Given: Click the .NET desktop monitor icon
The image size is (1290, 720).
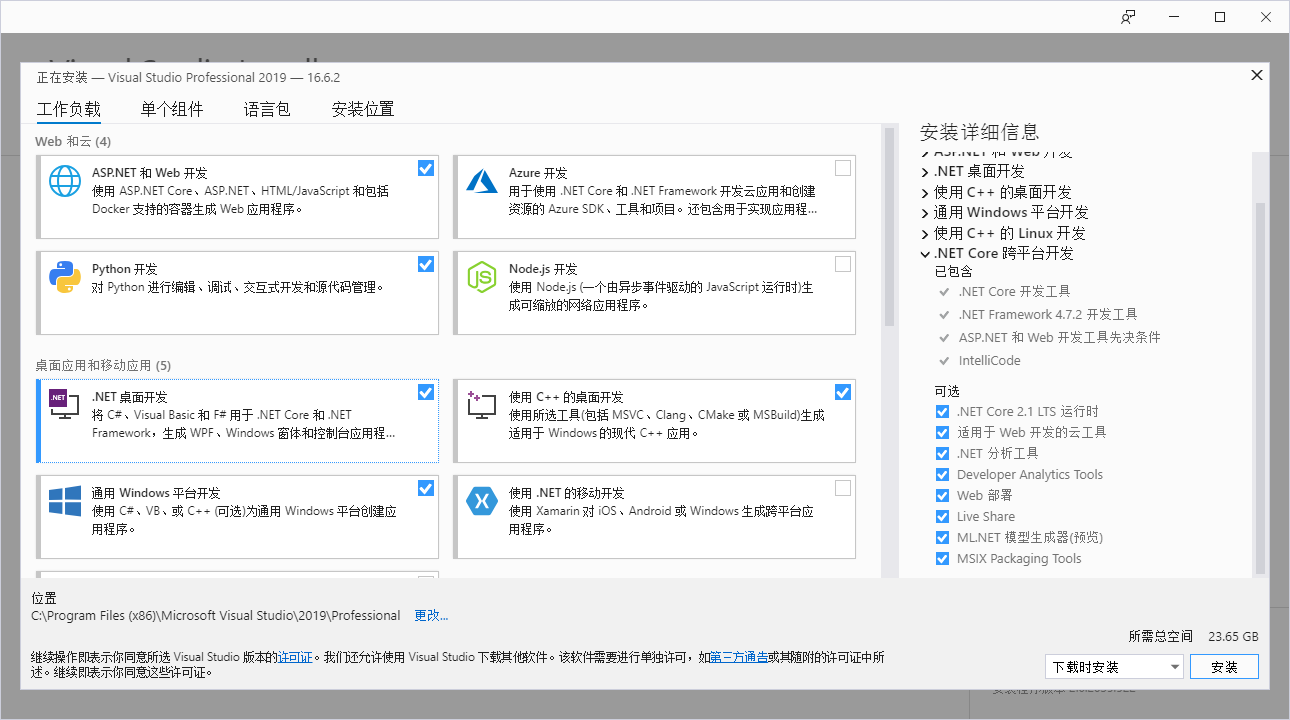Looking at the screenshot, I should coord(65,404).
